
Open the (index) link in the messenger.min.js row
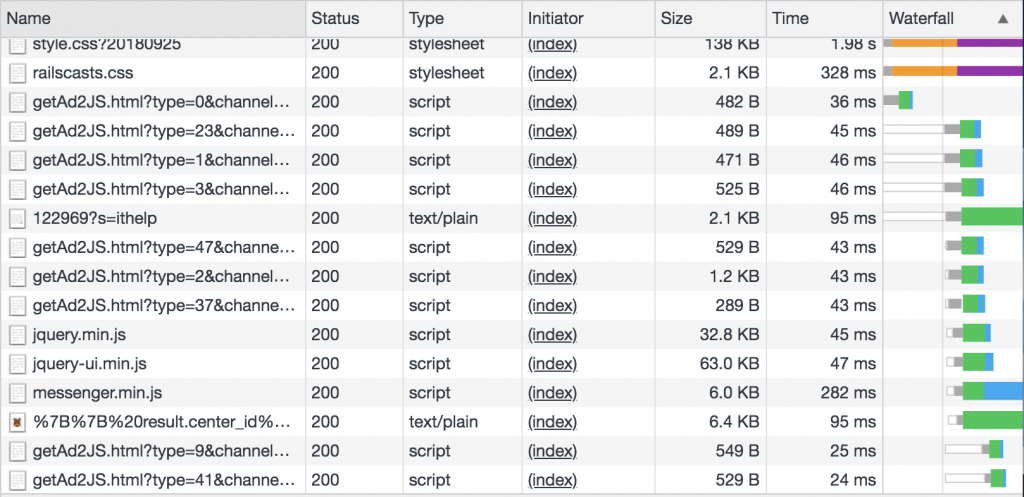click(552, 392)
